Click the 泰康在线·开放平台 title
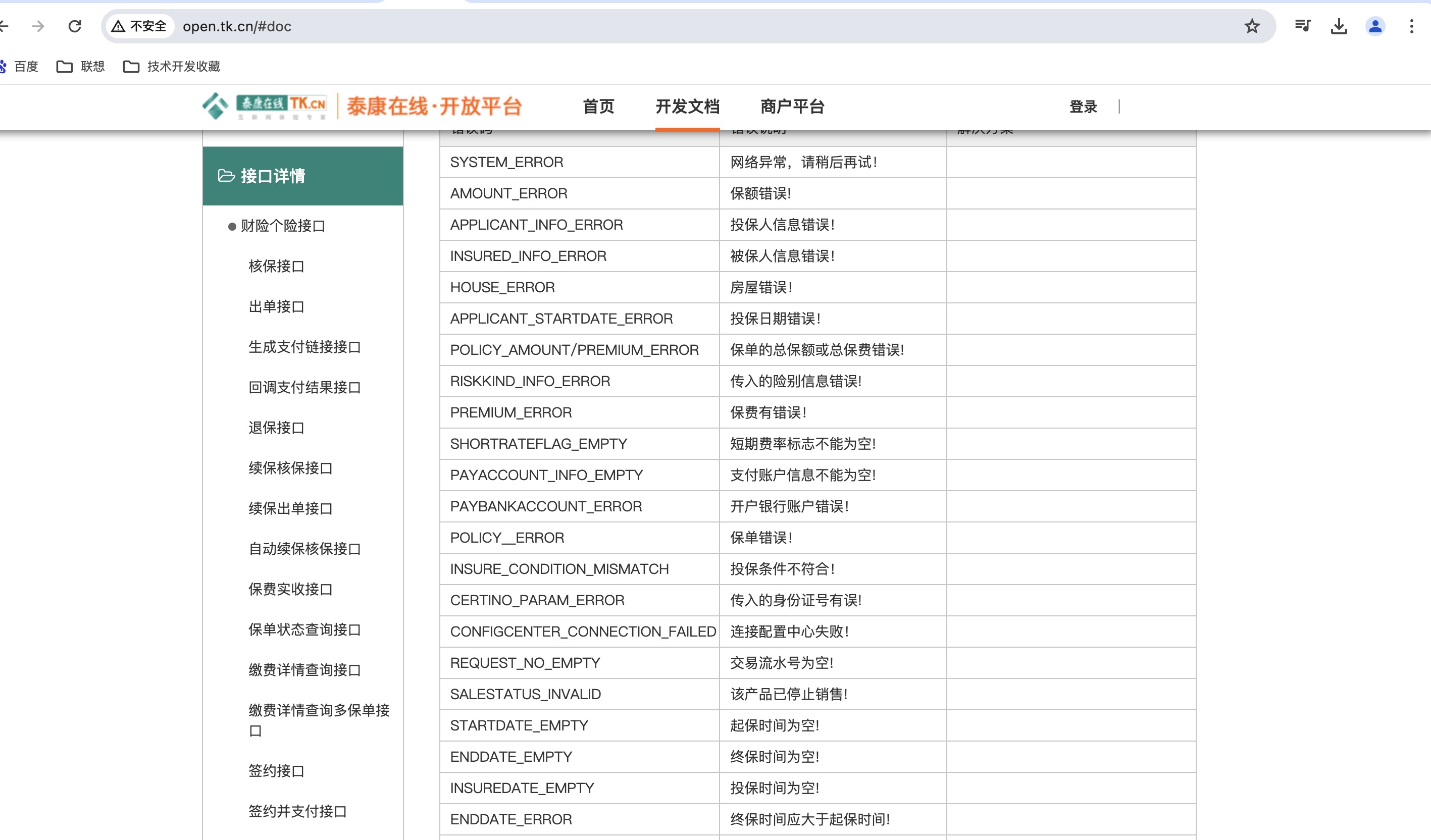This screenshot has height=840, width=1431. (434, 106)
